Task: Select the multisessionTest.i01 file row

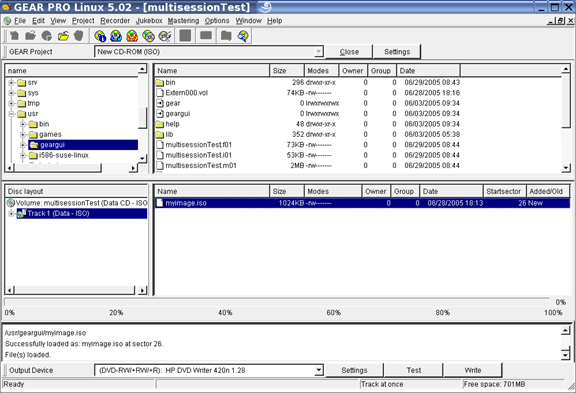Action: point(308,155)
